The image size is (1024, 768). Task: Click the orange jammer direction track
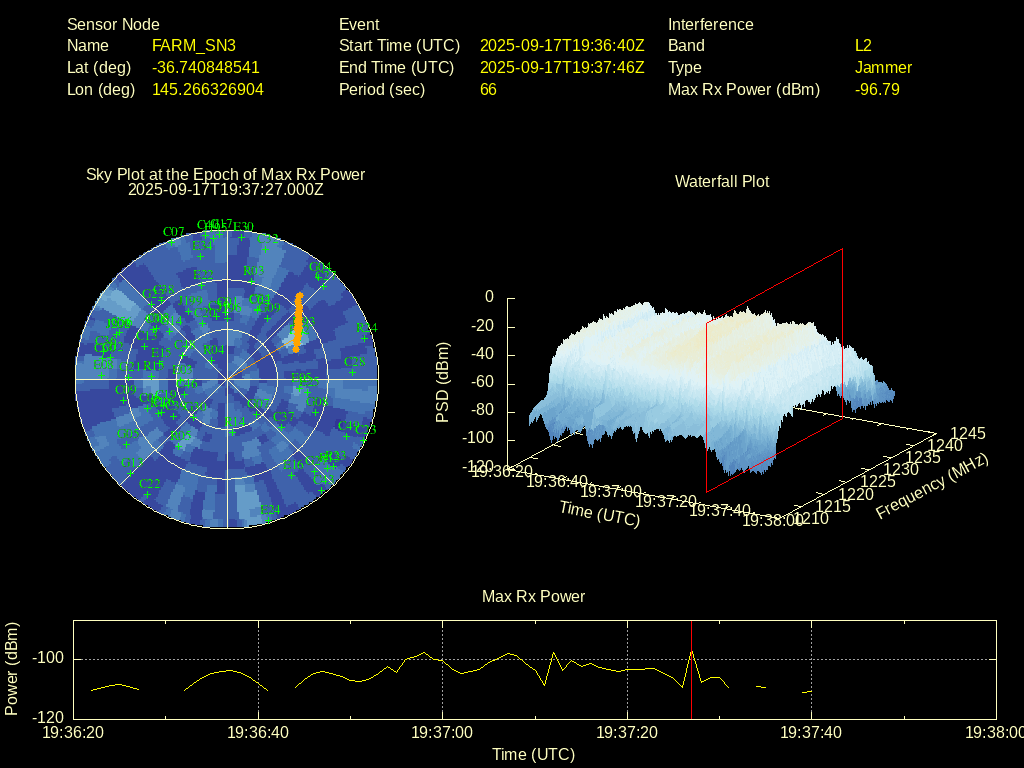[297, 320]
